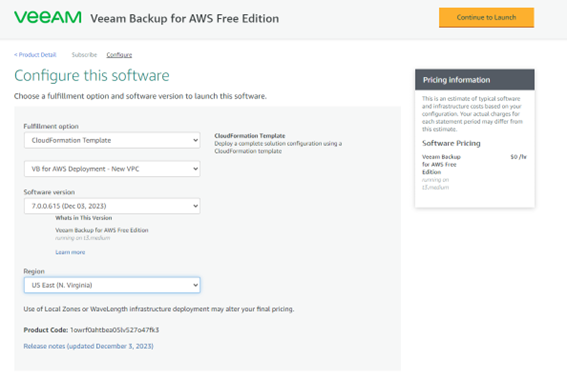Screen dimensions: 567x379
Task: Click the Product Code value text
Action: (x=114, y=330)
